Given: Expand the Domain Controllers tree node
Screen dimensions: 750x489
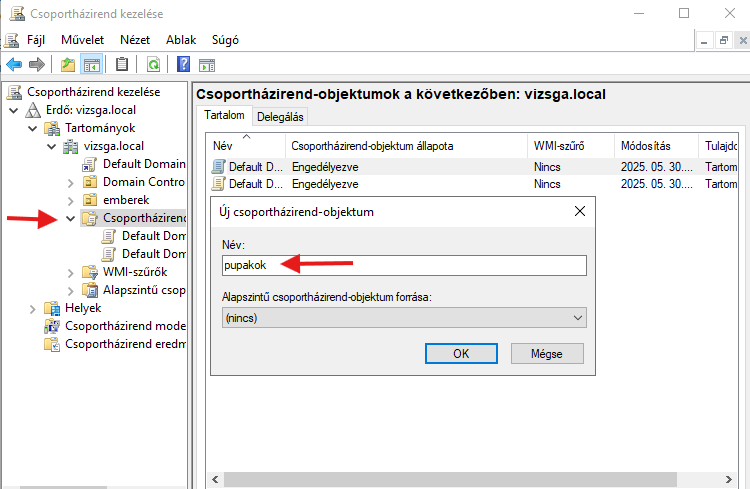Looking at the screenshot, I should (x=70, y=182).
